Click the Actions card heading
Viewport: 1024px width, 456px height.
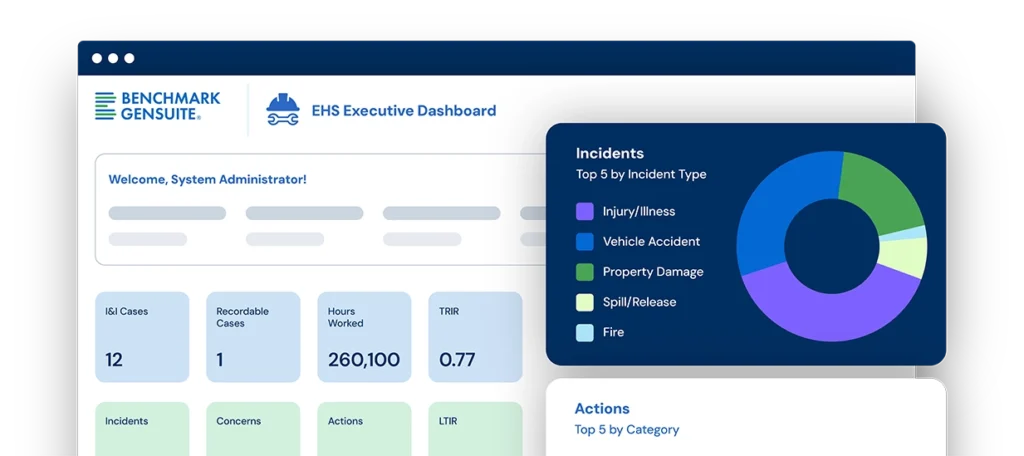coord(602,409)
